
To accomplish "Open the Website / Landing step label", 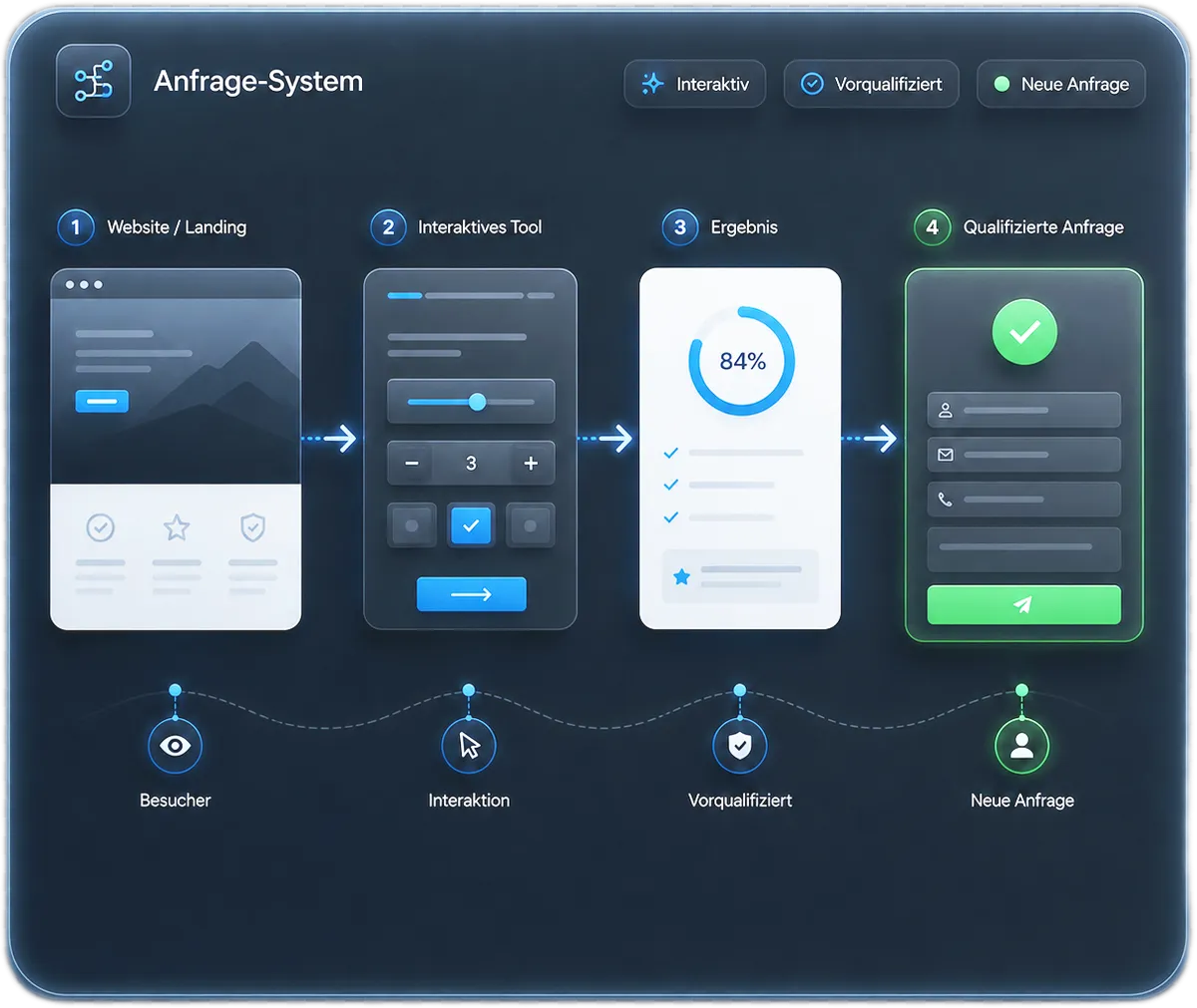I will click(177, 227).
